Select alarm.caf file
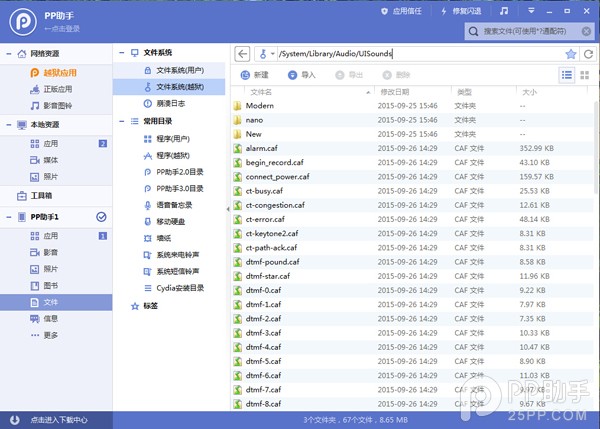This screenshot has height=429, width=600. (x=412, y=148)
